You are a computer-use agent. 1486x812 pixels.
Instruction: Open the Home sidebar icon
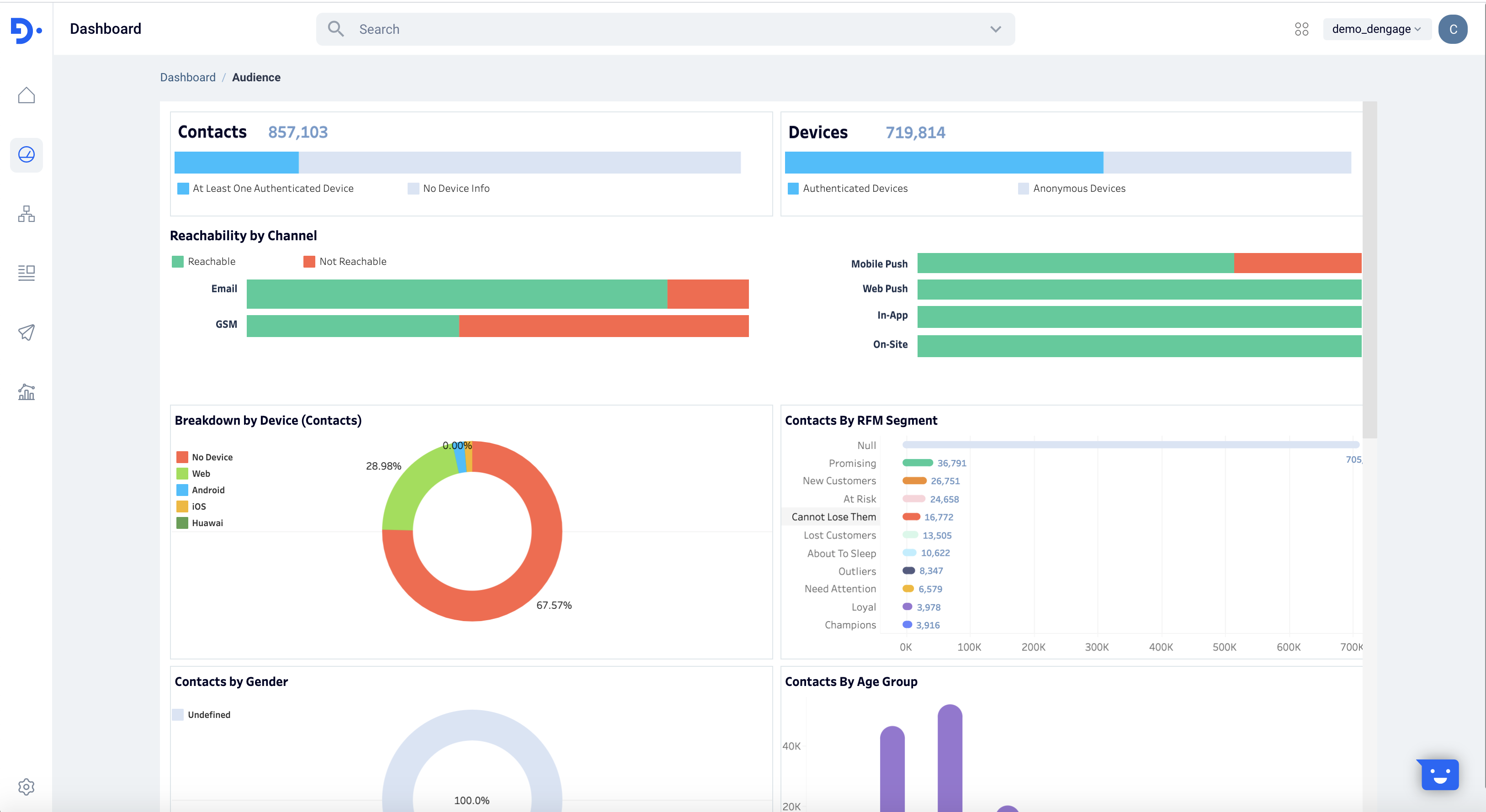click(x=27, y=96)
